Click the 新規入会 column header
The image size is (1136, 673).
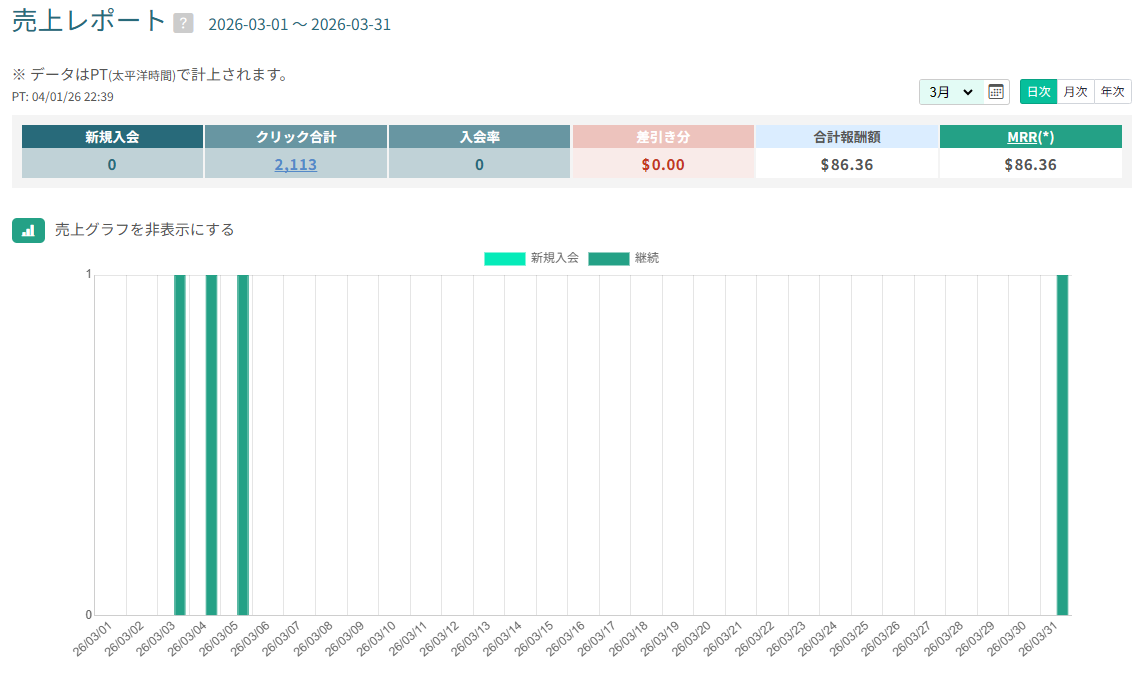click(112, 137)
